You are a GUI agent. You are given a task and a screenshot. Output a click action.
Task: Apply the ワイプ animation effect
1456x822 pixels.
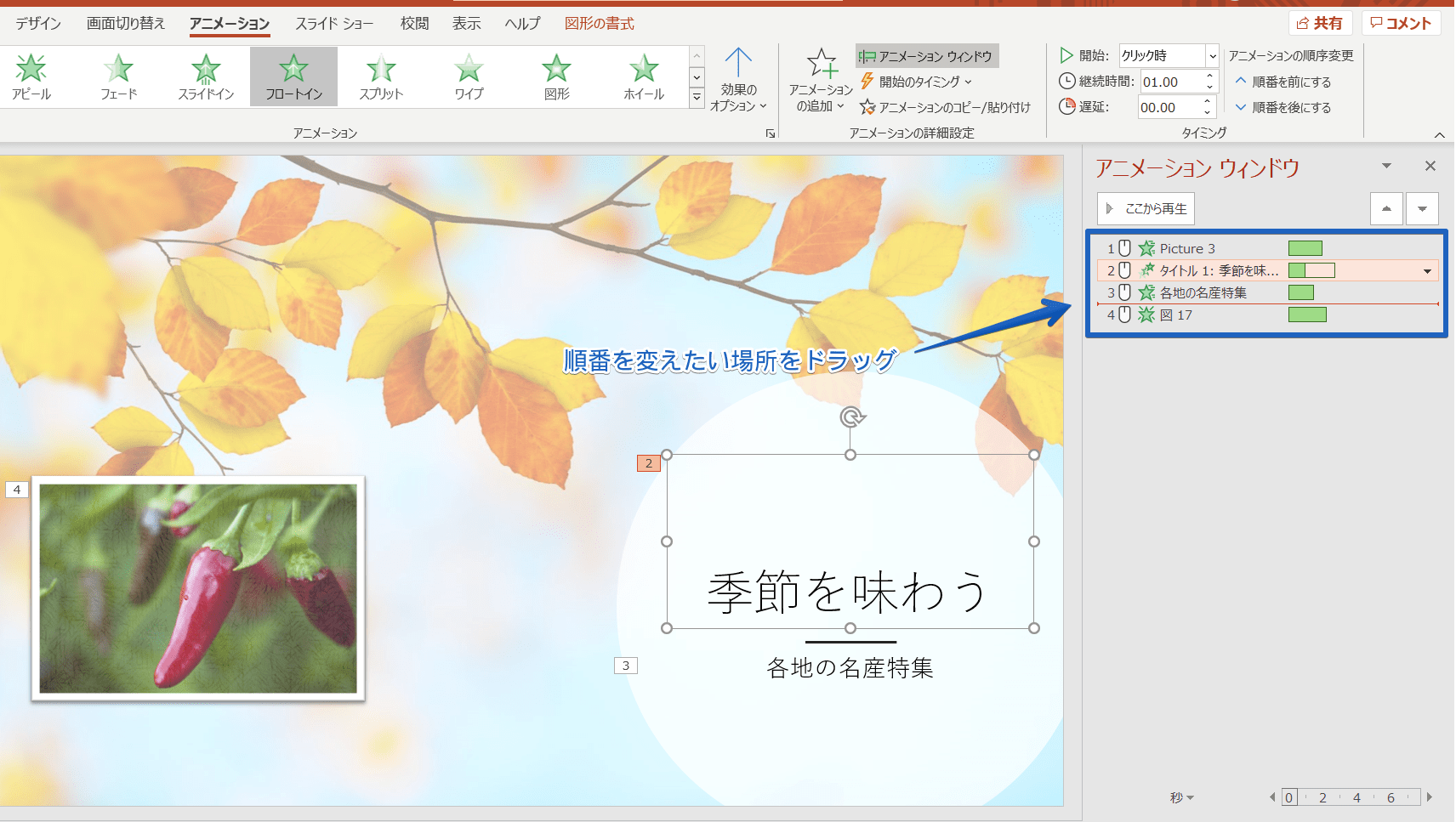click(x=469, y=77)
